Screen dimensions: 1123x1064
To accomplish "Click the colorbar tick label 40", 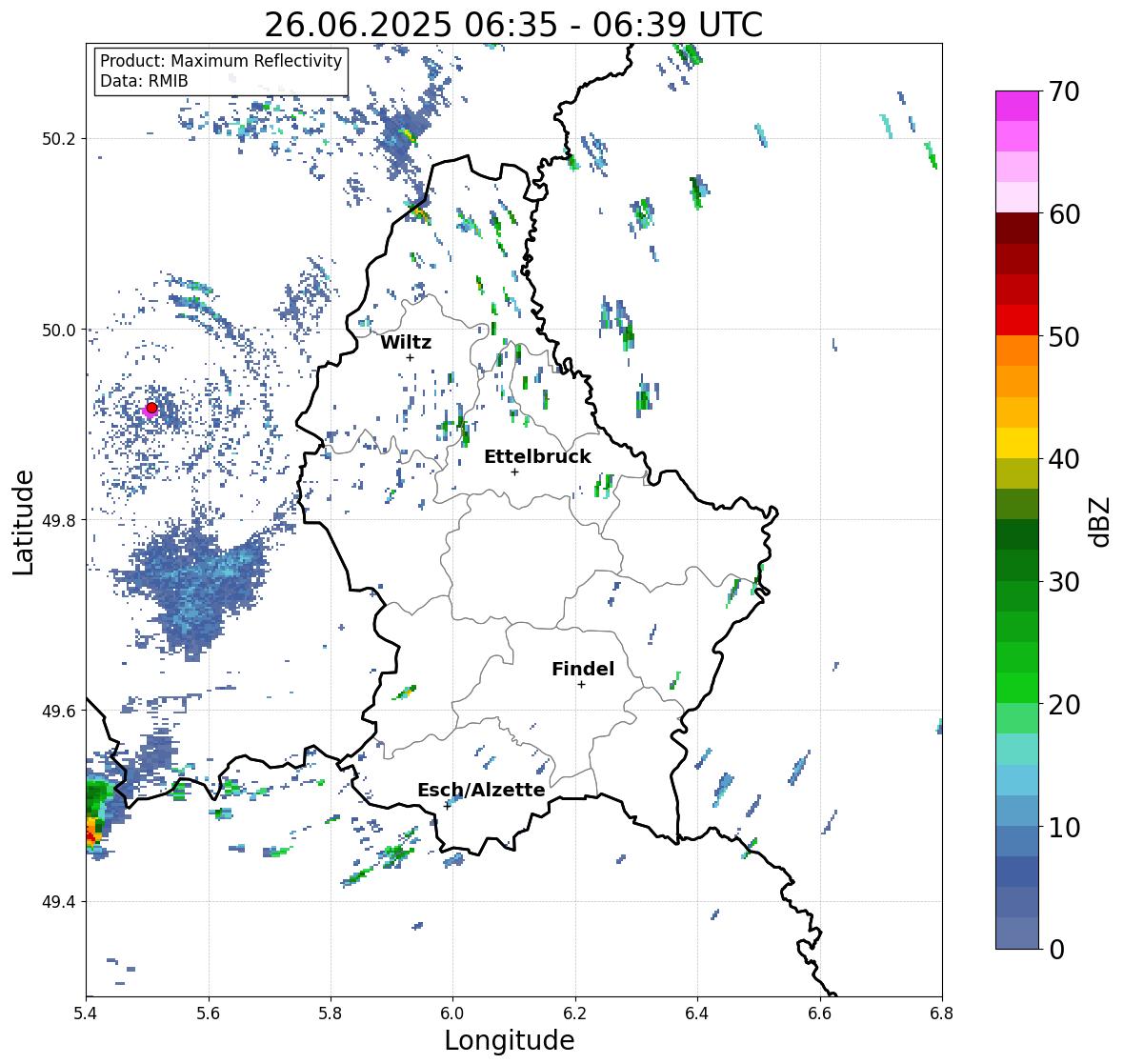I will 1064,459.
